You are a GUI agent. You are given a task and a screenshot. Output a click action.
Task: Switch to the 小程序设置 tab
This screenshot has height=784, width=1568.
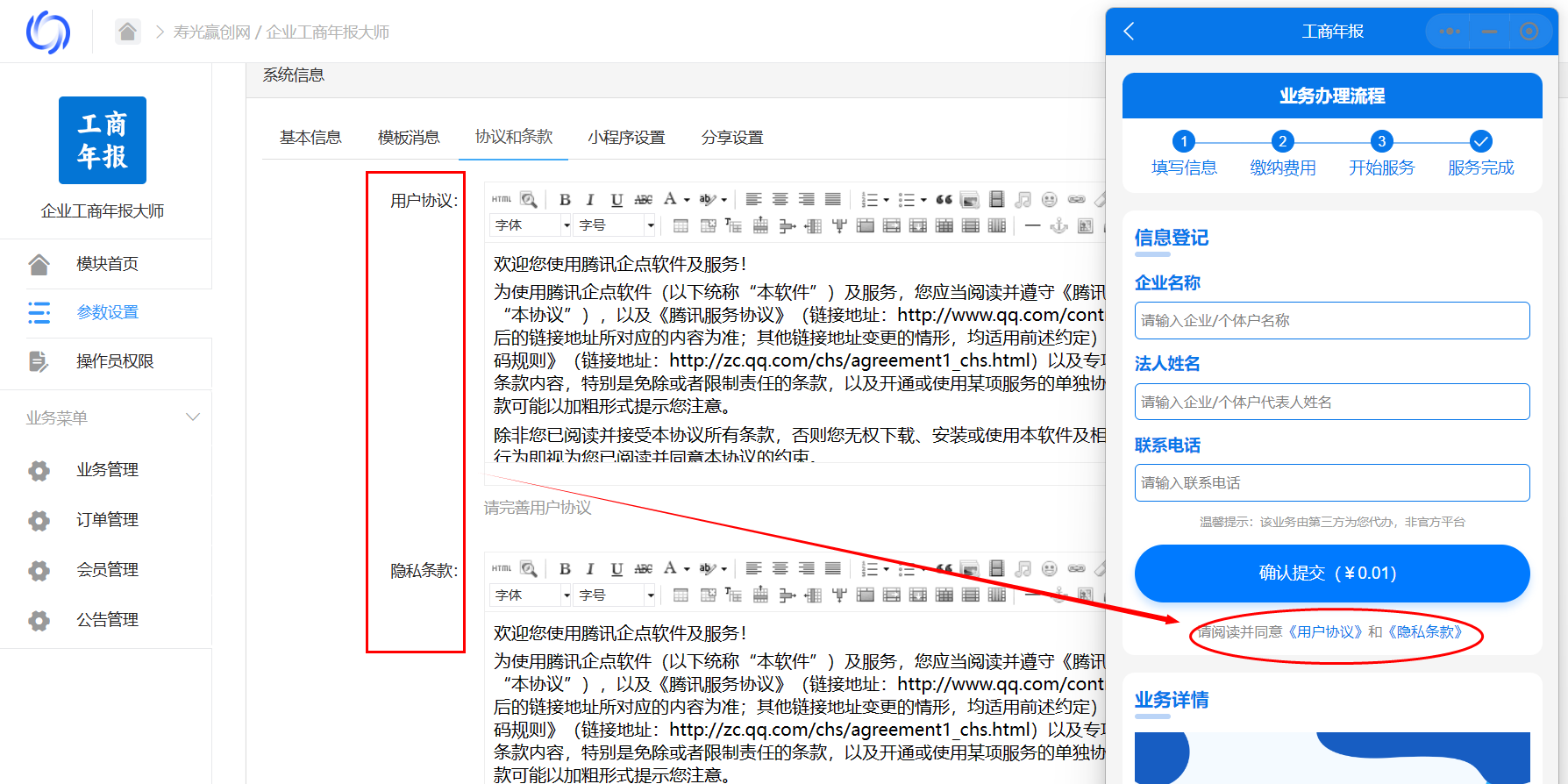pos(626,138)
